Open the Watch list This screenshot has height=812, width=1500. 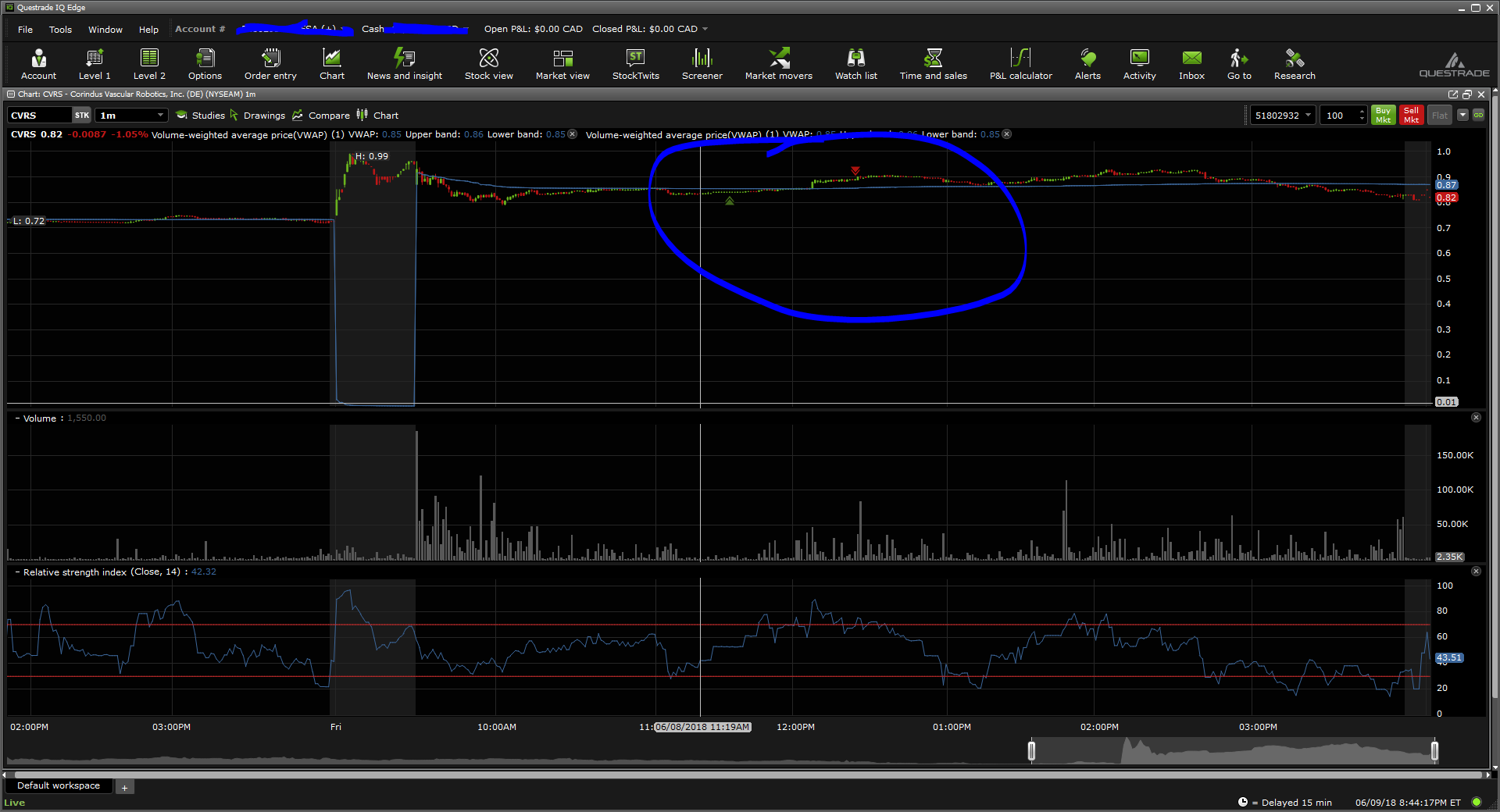(x=856, y=64)
